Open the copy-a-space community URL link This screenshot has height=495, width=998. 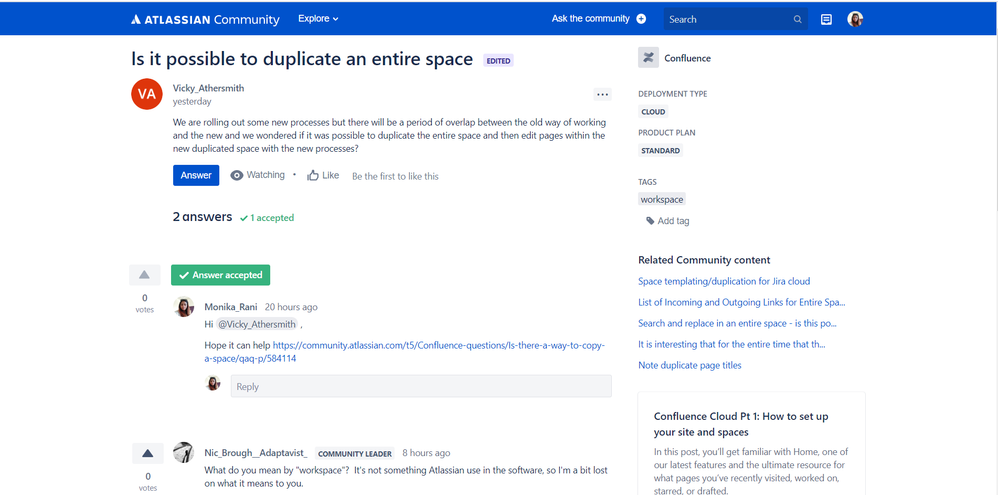coord(405,352)
